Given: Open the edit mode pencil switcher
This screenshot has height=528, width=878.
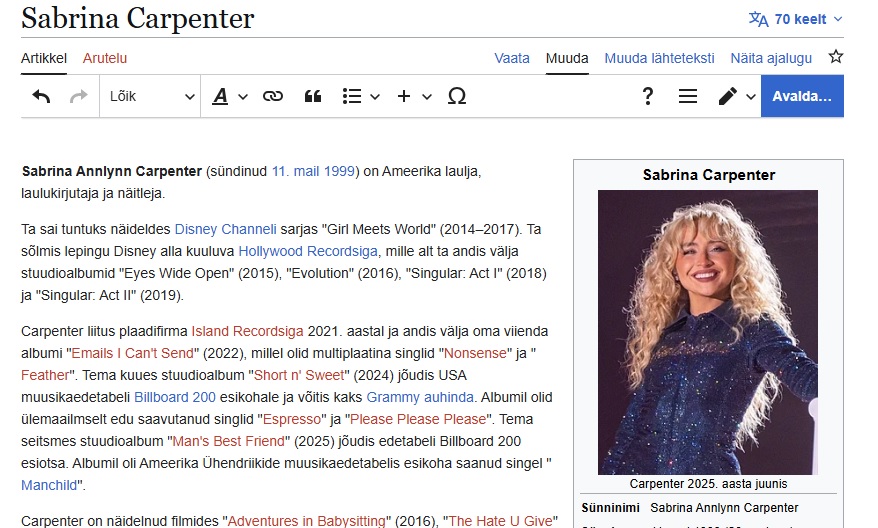Looking at the screenshot, I should click(736, 96).
